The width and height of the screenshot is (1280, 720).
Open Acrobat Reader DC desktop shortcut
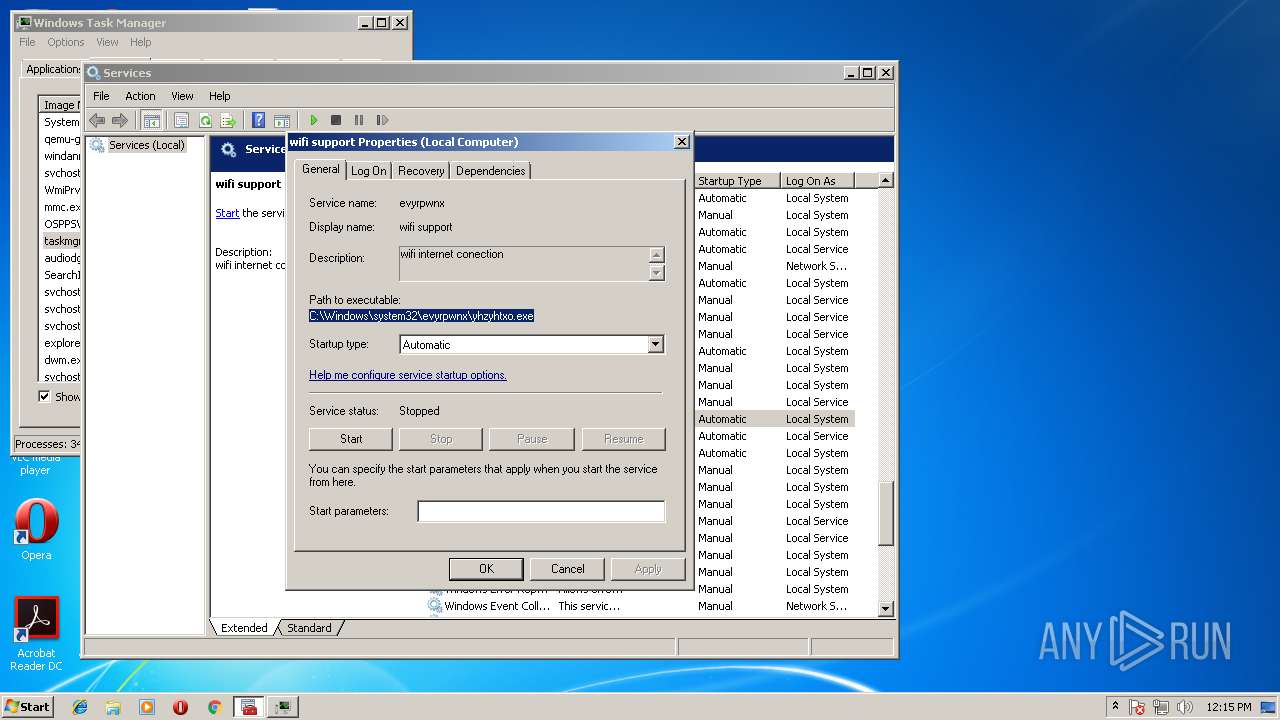(x=36, y=634)
